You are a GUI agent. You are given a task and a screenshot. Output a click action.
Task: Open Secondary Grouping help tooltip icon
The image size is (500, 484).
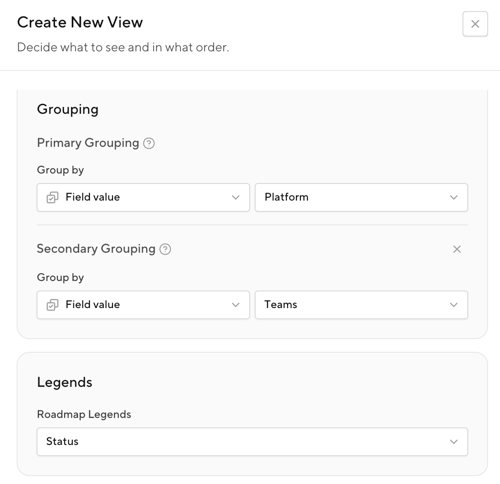[165, 249]
